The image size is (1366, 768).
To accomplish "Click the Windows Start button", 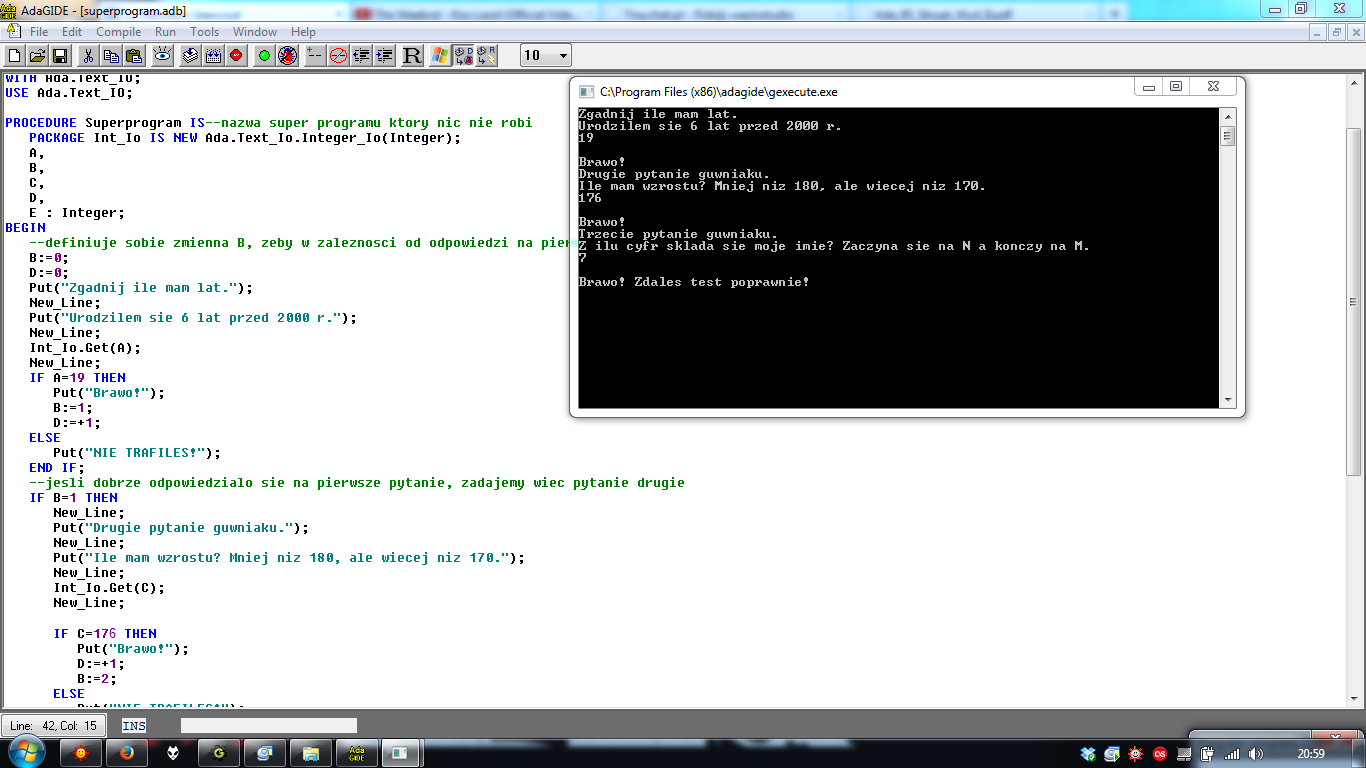I will click(x=25, y=752).
